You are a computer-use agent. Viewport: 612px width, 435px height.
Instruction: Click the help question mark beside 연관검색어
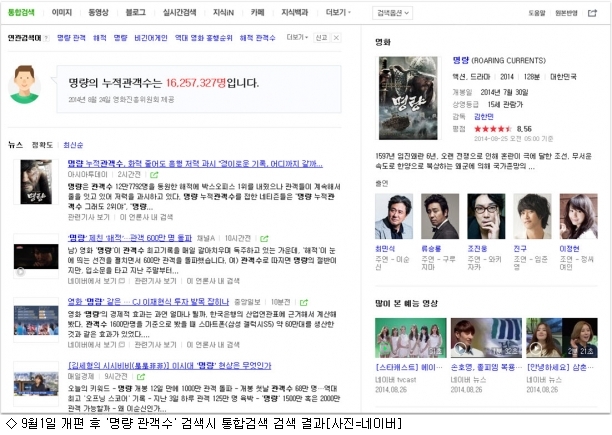[x=46, y=38]
